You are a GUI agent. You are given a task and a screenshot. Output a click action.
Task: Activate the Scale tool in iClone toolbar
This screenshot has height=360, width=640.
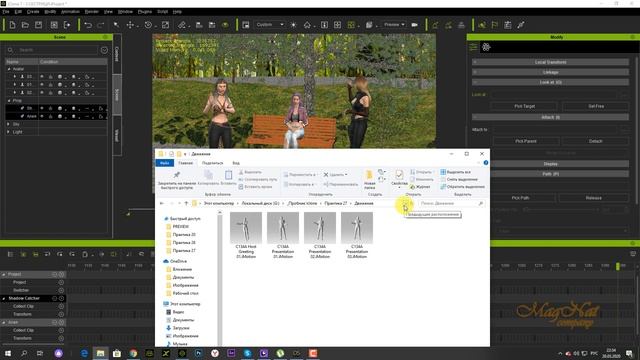click(165, 25)
